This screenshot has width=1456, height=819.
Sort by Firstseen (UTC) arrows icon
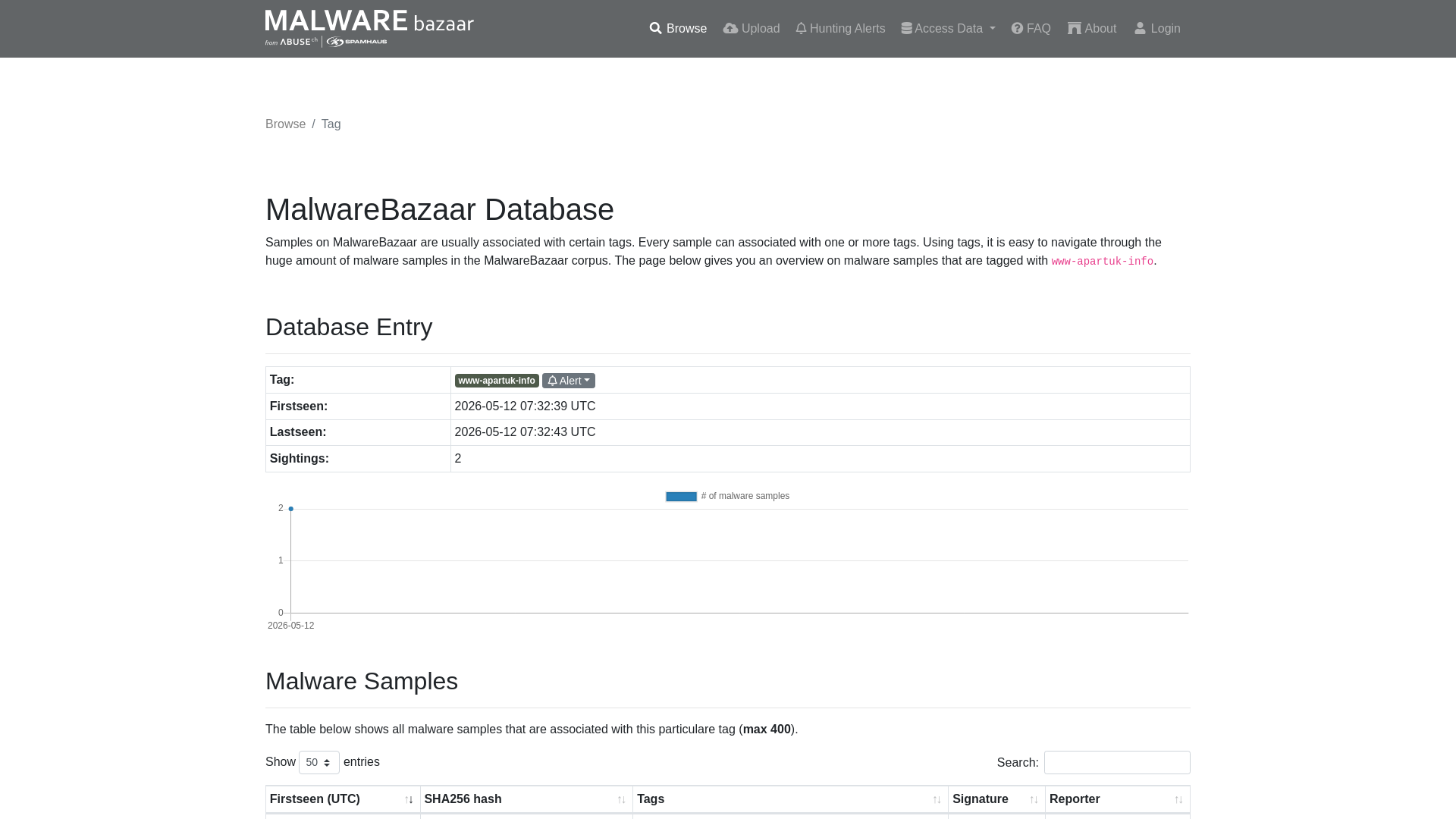(x=409, y=800)
